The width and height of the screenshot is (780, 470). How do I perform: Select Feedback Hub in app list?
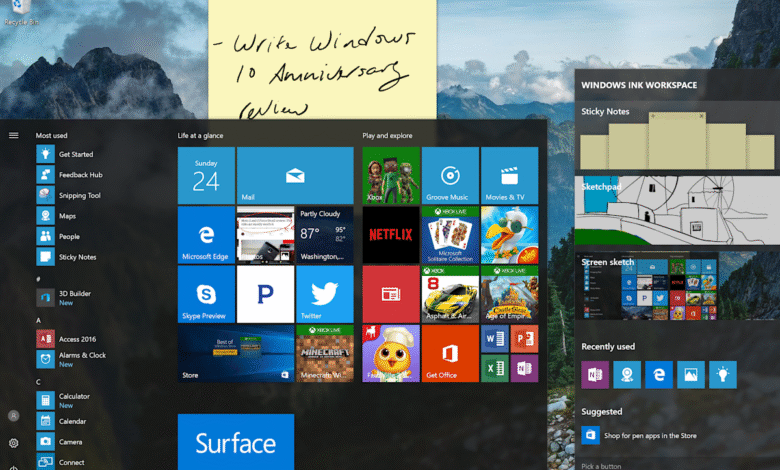click(80, 175)
